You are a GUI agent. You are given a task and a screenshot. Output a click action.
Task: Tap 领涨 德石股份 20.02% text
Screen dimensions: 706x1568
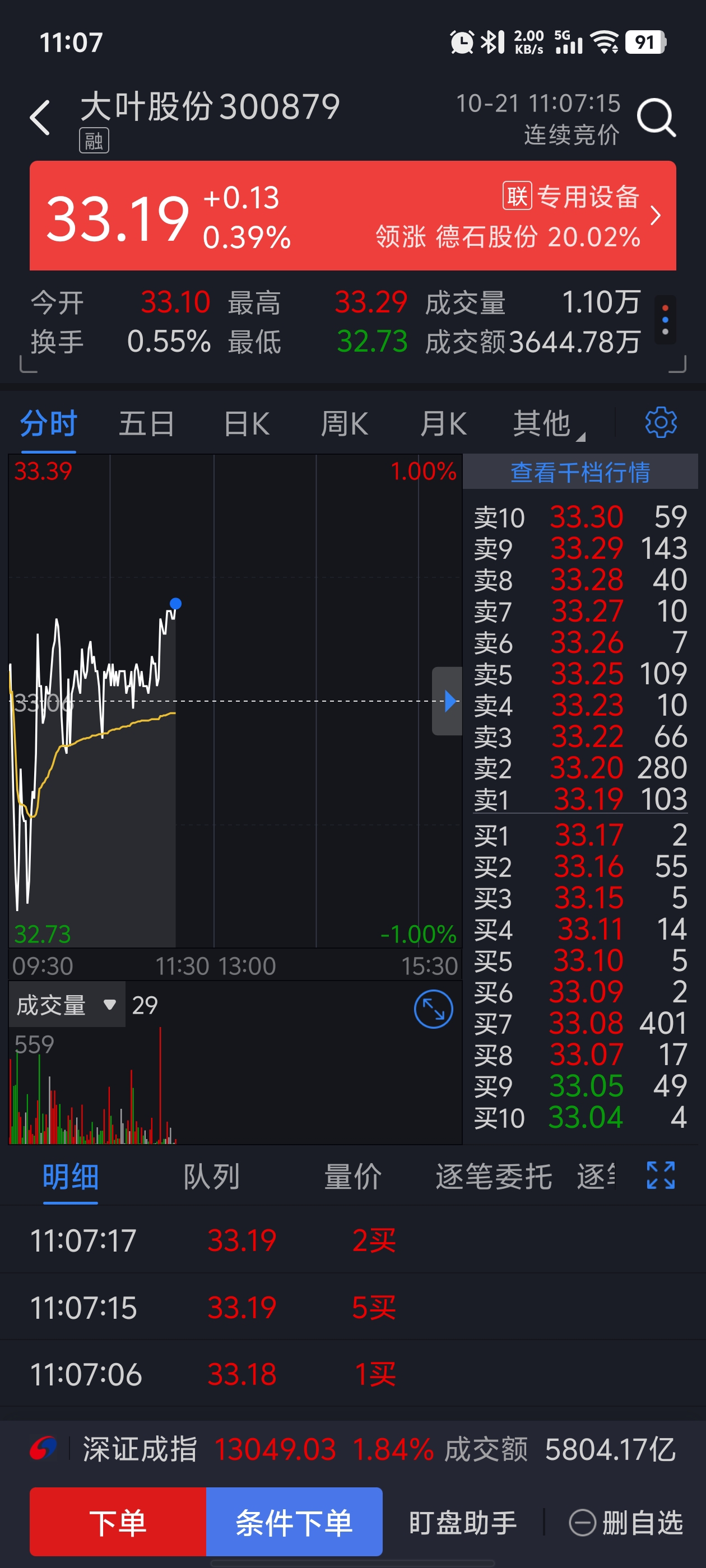click(x=508, y=237)
